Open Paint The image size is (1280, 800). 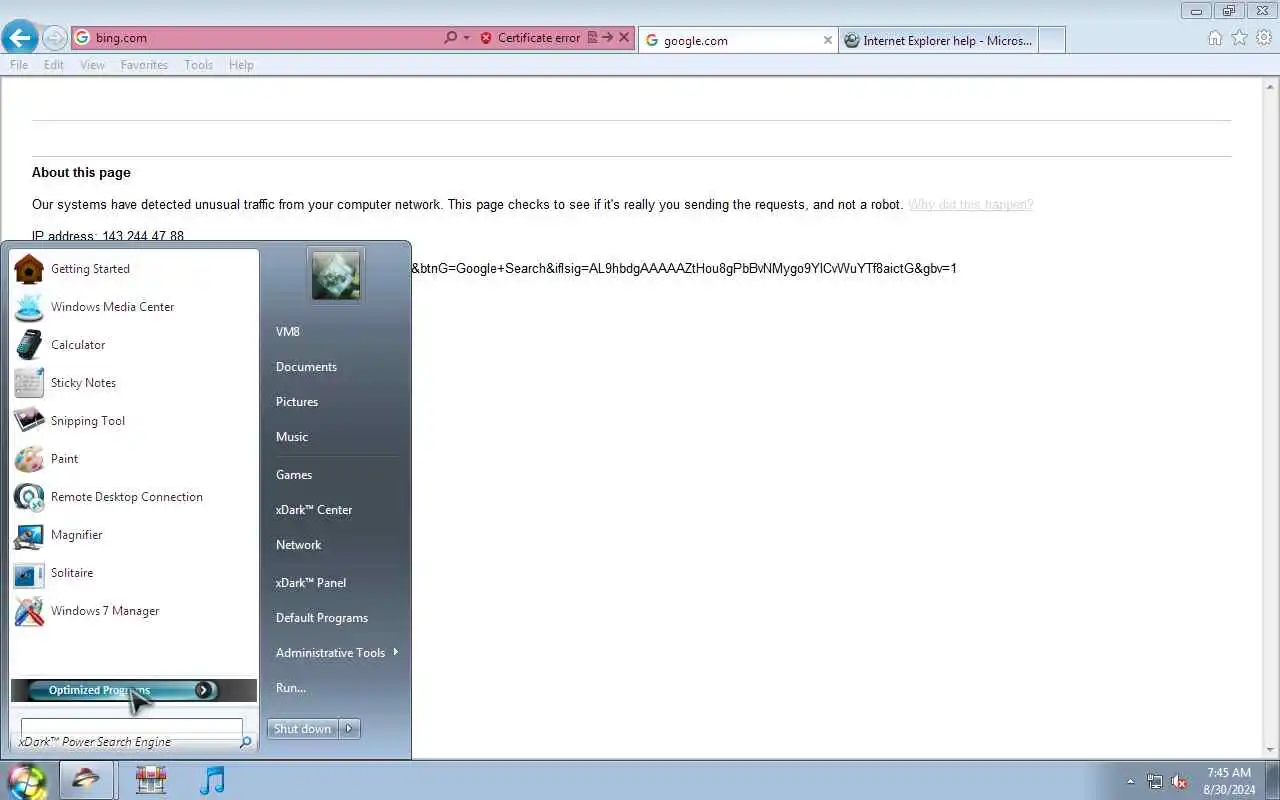[133, 459]
